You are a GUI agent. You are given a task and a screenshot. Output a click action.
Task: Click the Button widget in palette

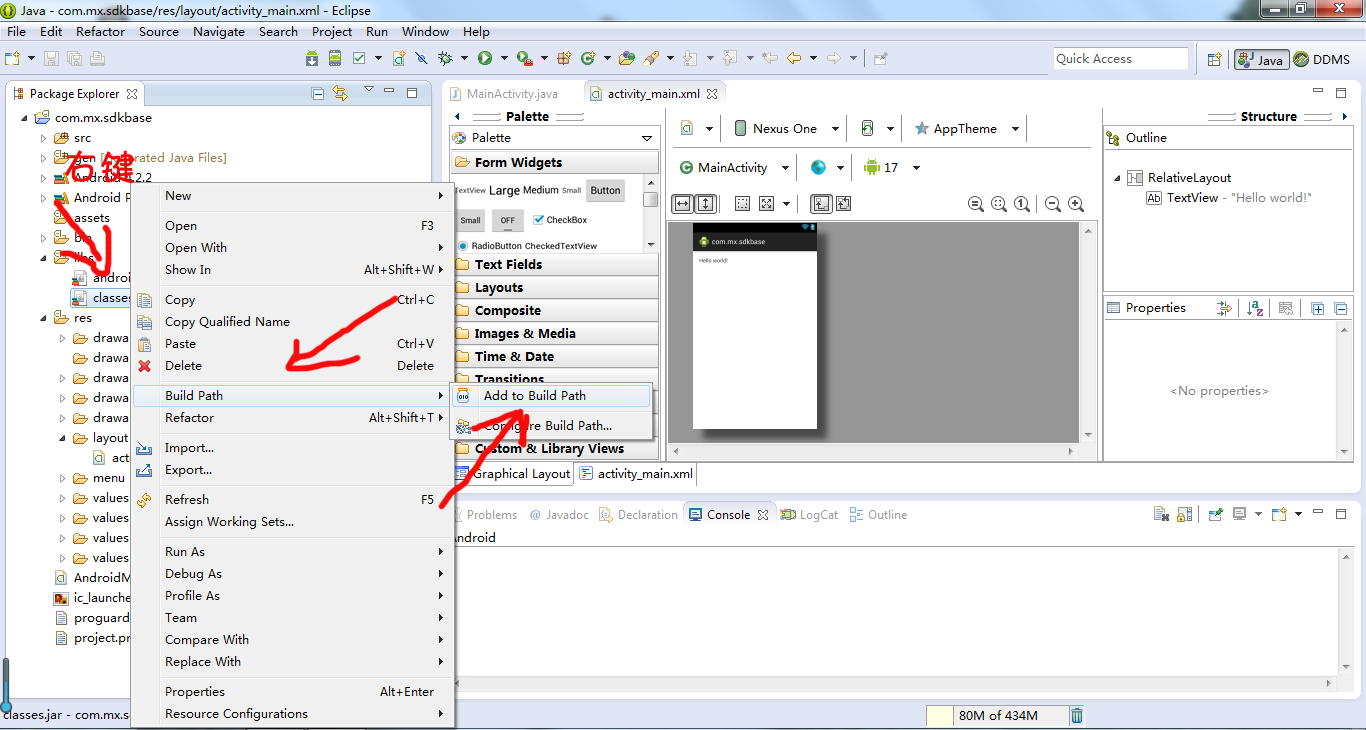(605, 190)
